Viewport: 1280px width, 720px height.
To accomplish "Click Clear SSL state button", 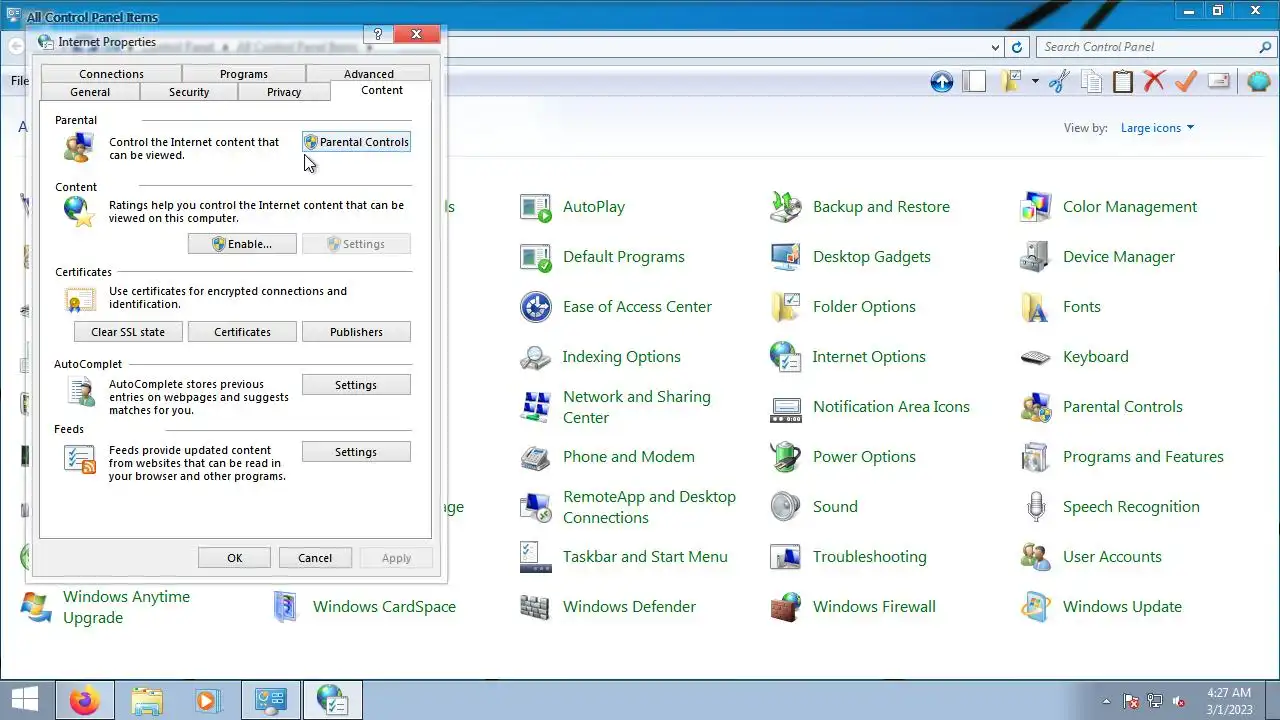I will click(128, 332).
